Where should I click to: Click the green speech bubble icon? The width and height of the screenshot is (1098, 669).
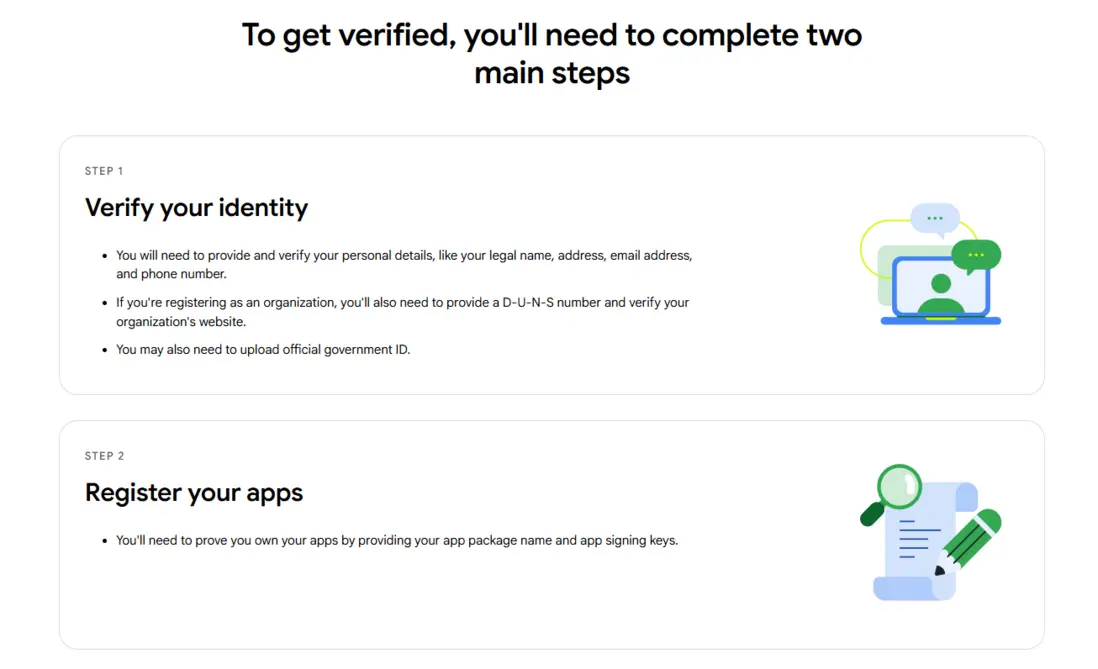[x=976, y=255]
